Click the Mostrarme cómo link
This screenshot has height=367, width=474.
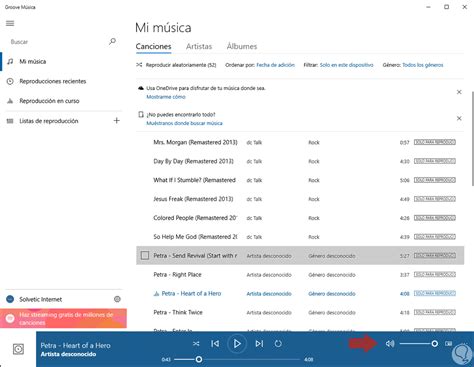[x=166, y=97]
